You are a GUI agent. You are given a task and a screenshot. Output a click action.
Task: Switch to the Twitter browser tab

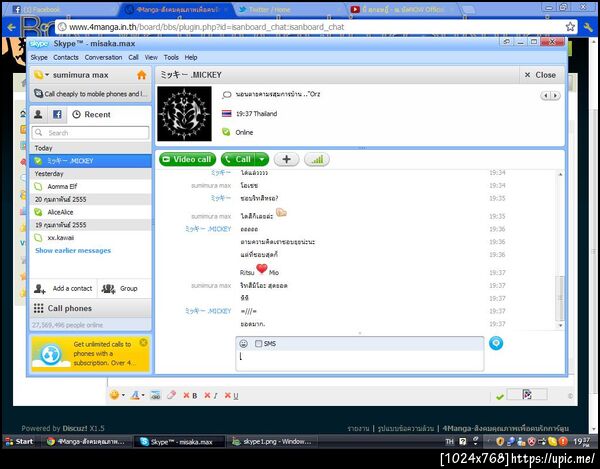click(289, 10)
